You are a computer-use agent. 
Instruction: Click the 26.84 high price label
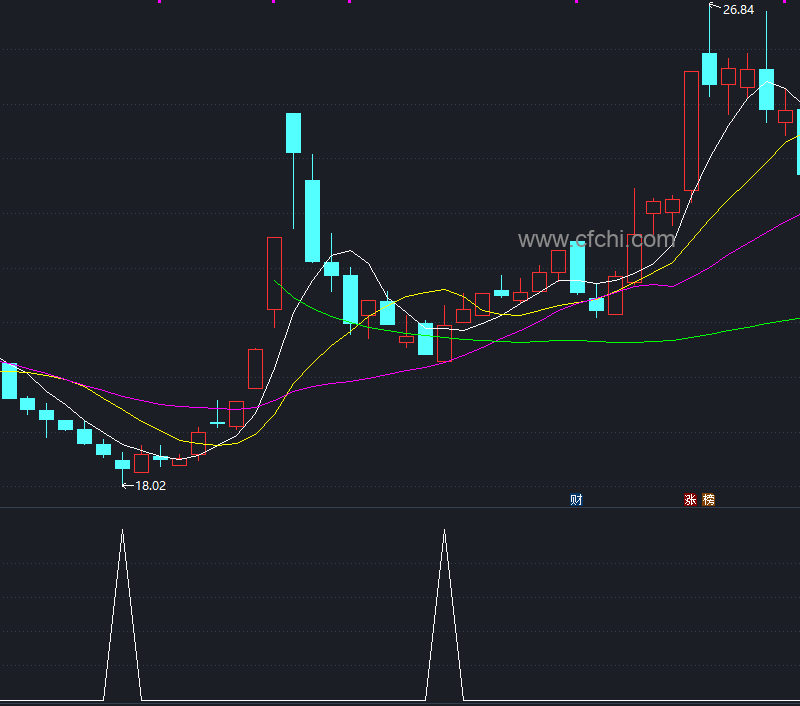click(738, 10)
